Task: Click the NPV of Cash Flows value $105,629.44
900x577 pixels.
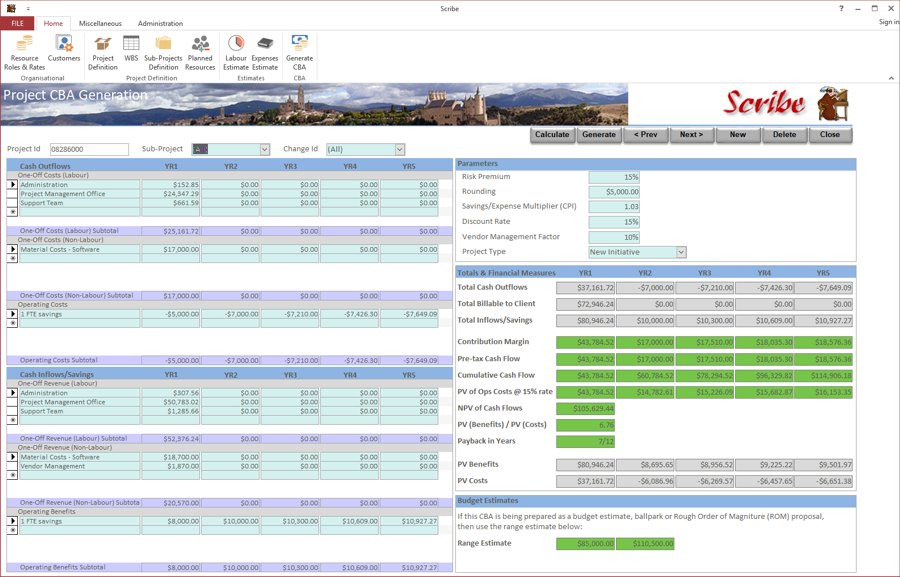Action: [585, 409]
